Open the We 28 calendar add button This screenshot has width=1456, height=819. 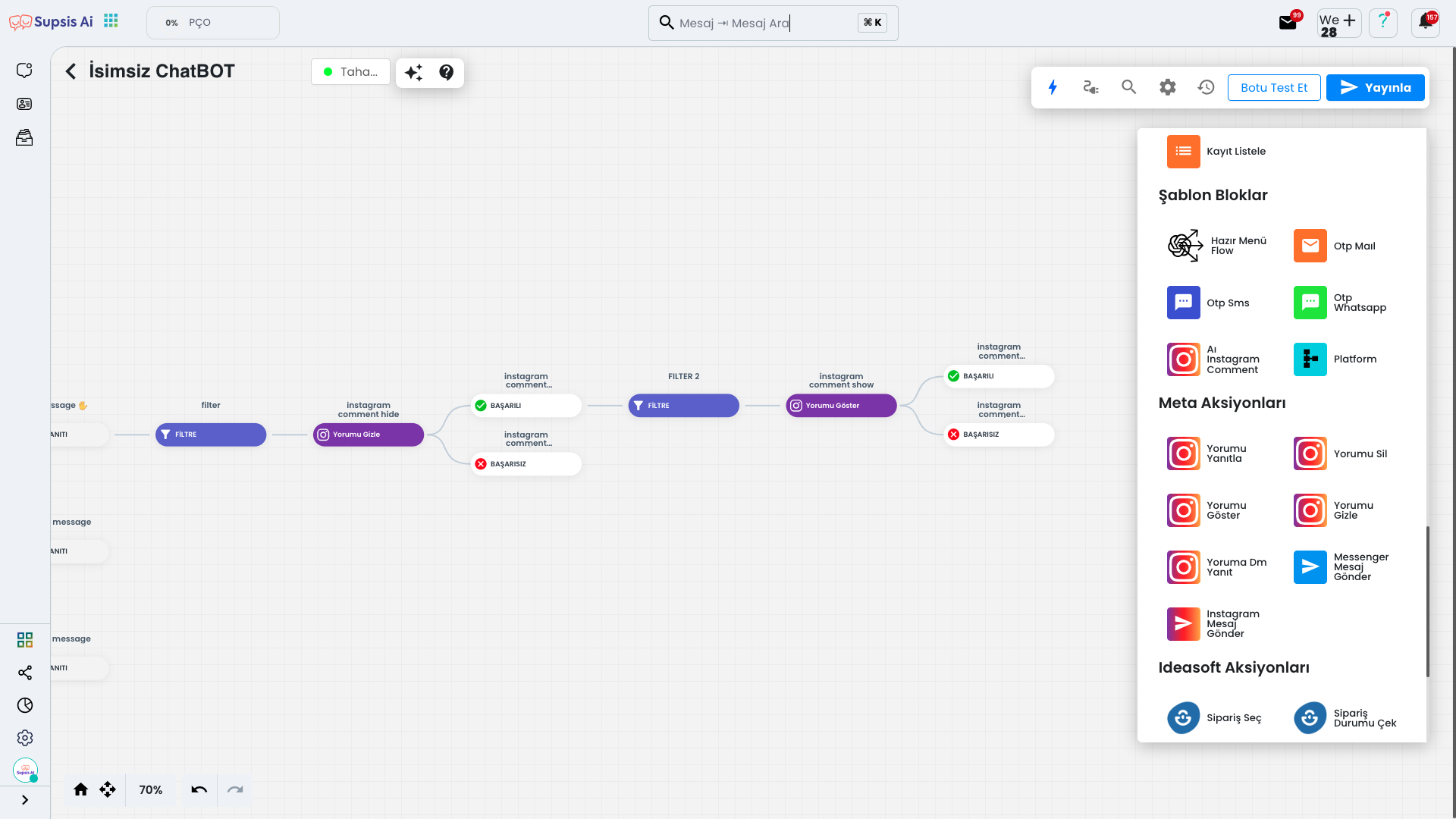[1338, 24]
